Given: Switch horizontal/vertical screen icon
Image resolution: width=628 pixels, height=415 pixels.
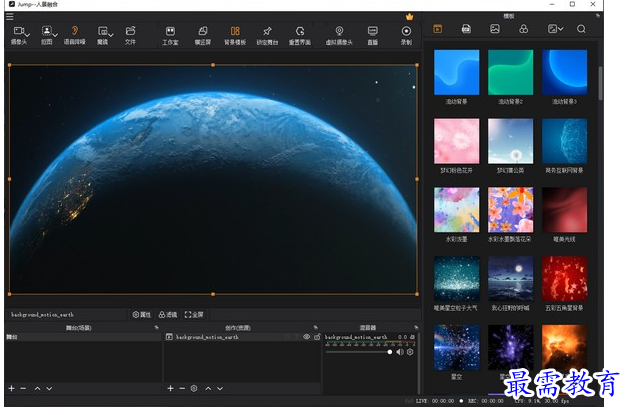Looking at the screenshot, I should point(203,31).
